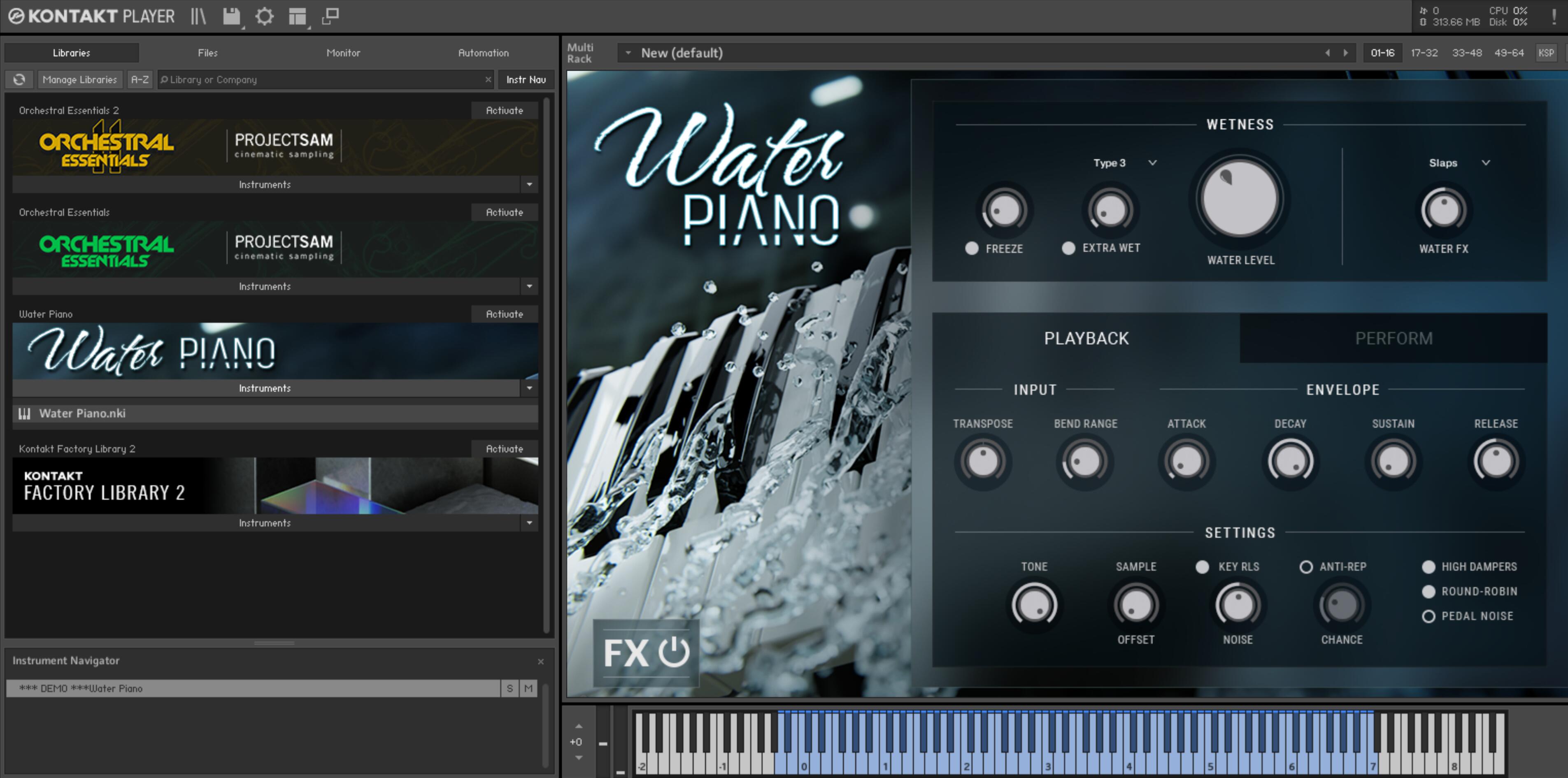
Task: Expand Kontakt Factory Library 2 Instruments arrow
Action: [x=529, y=523]
